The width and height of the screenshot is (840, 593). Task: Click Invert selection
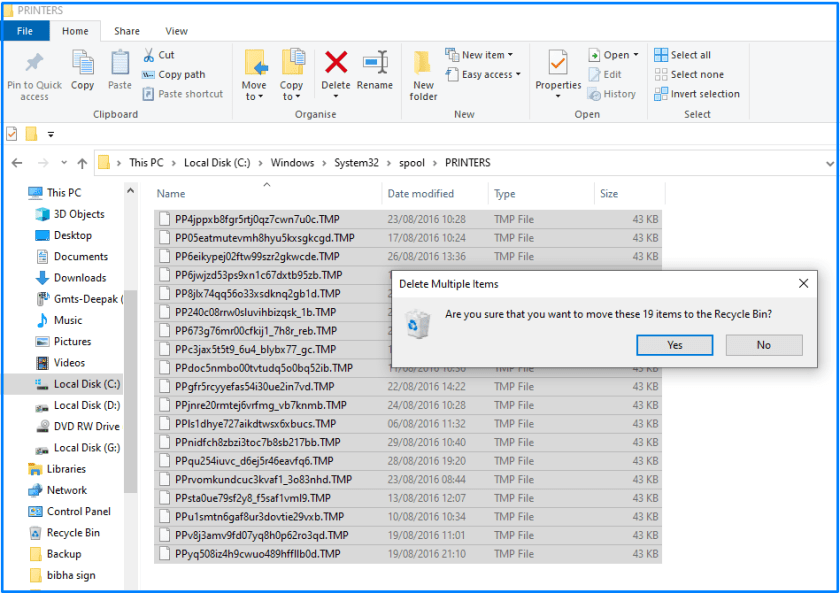coord(697,94)
